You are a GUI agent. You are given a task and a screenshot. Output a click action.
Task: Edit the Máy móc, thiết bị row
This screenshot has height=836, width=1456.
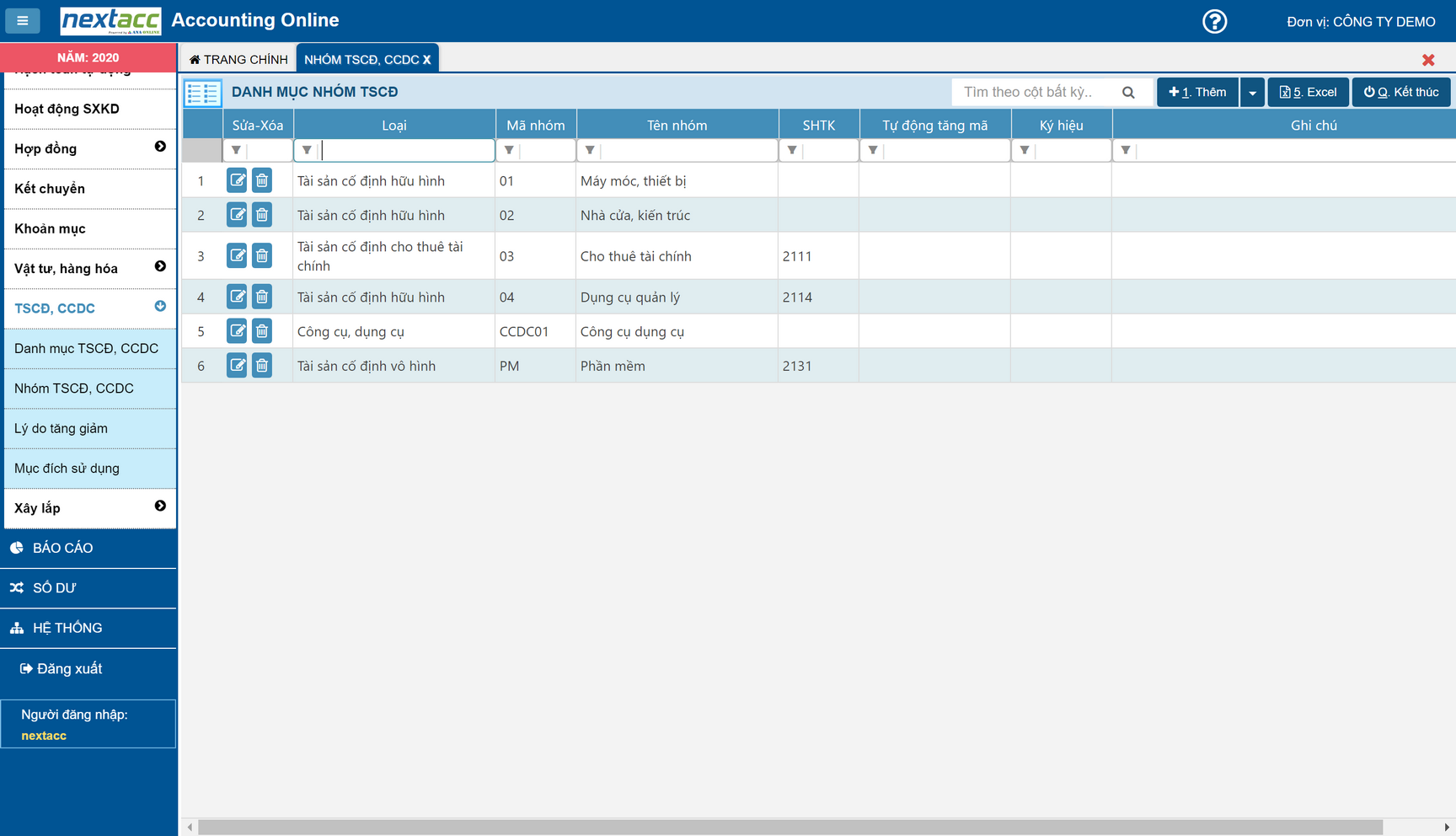click(x=237, y=180)
